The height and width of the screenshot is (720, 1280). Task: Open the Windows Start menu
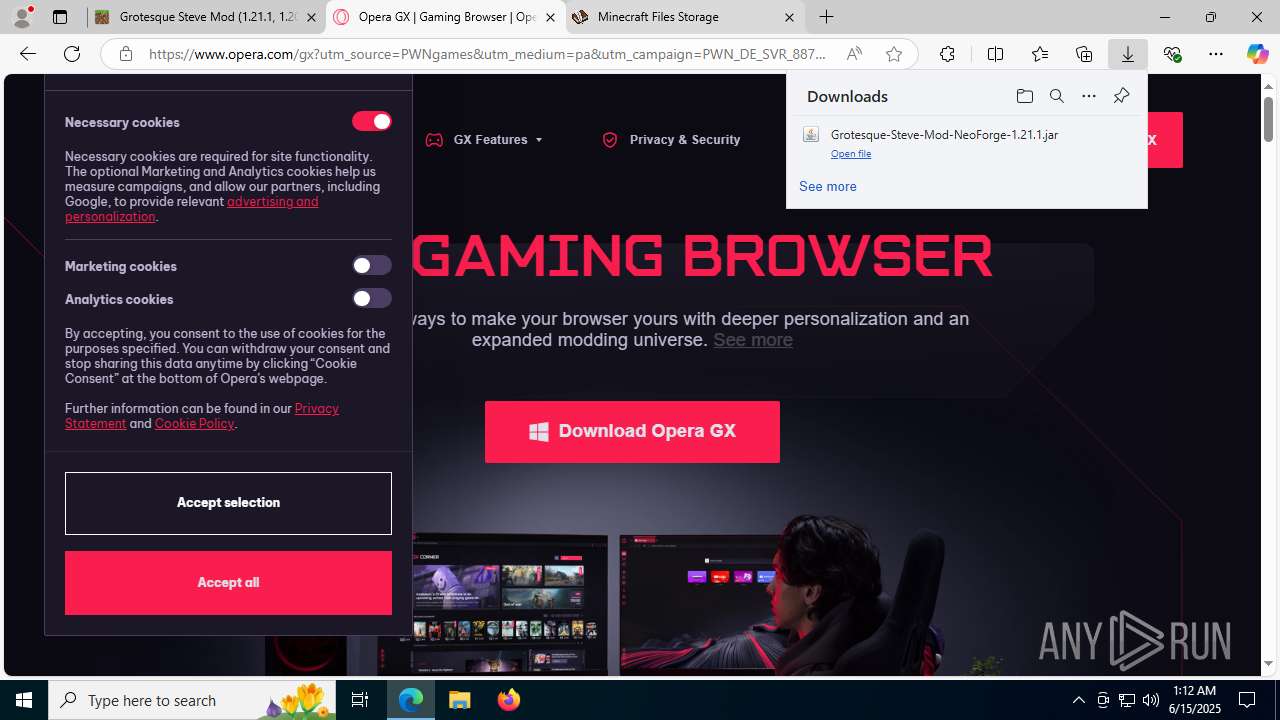[24, 700]
